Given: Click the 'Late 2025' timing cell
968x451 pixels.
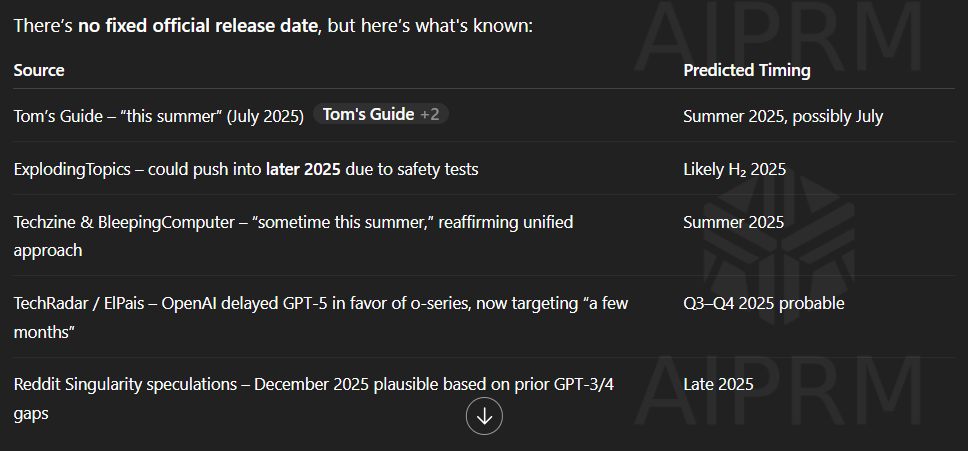Looking at the screenshot, I should [718, 384].
